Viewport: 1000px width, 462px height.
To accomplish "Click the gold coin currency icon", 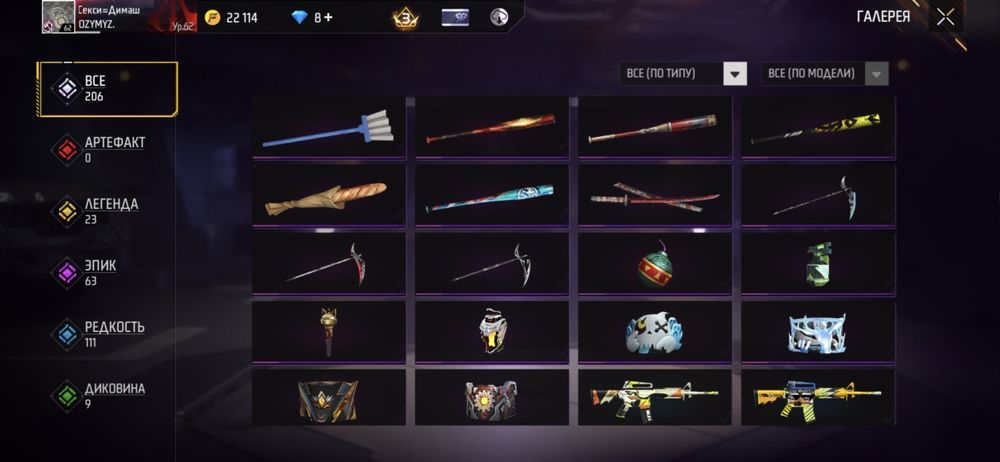I will click(212, 18).
